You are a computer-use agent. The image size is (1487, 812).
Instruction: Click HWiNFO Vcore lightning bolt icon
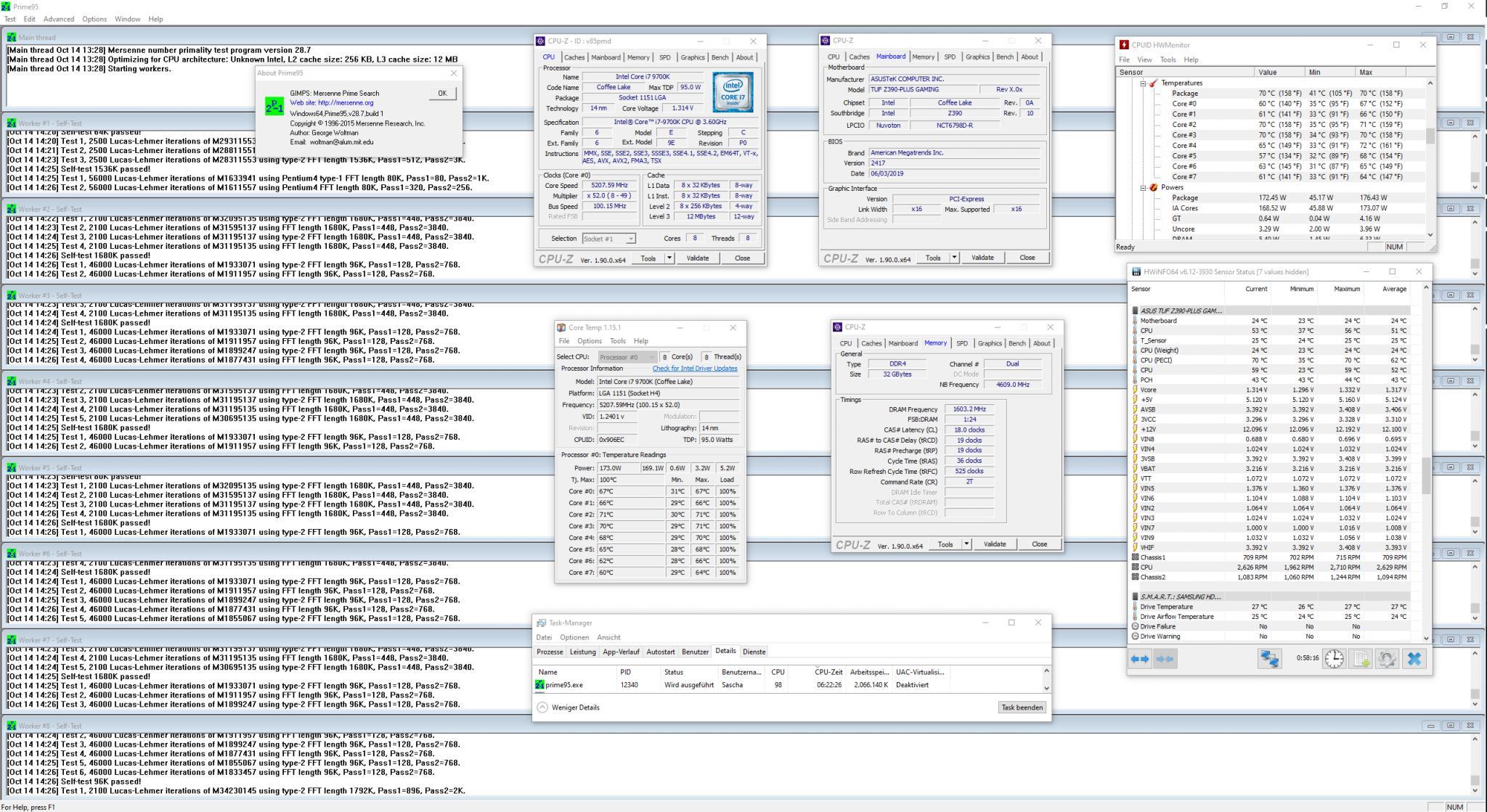[x=1136, y=390]
